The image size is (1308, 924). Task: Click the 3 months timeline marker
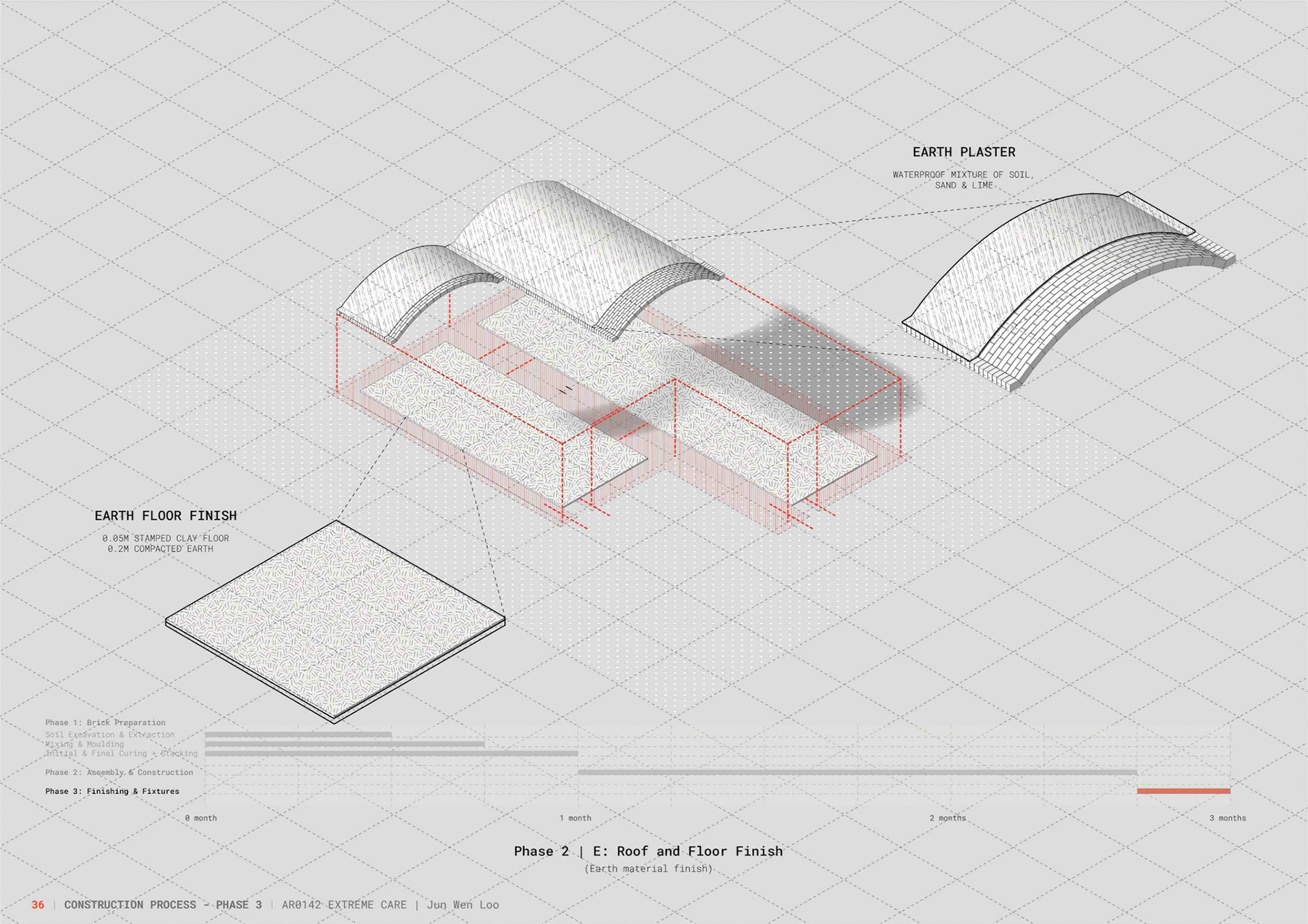coord(1228,818)
